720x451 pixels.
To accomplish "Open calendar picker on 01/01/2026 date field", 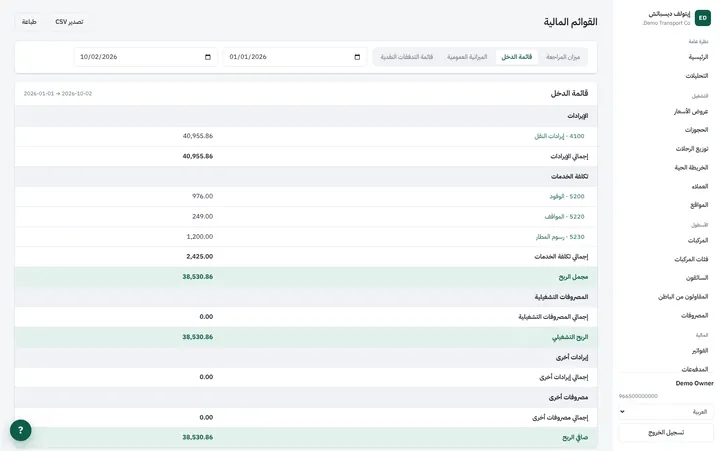I will [x=357, y=57].
